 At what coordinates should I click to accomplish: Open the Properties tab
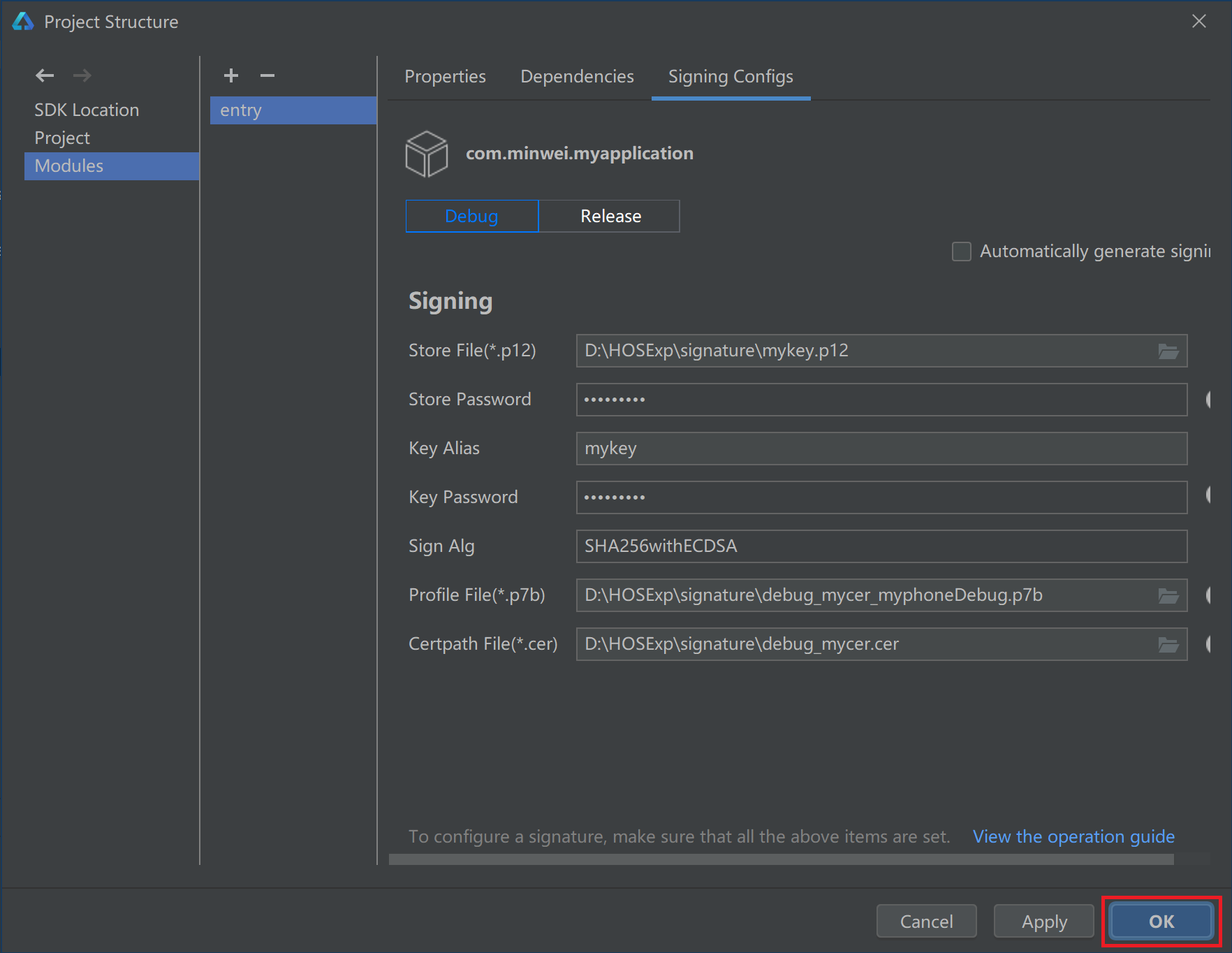[445, 76]
